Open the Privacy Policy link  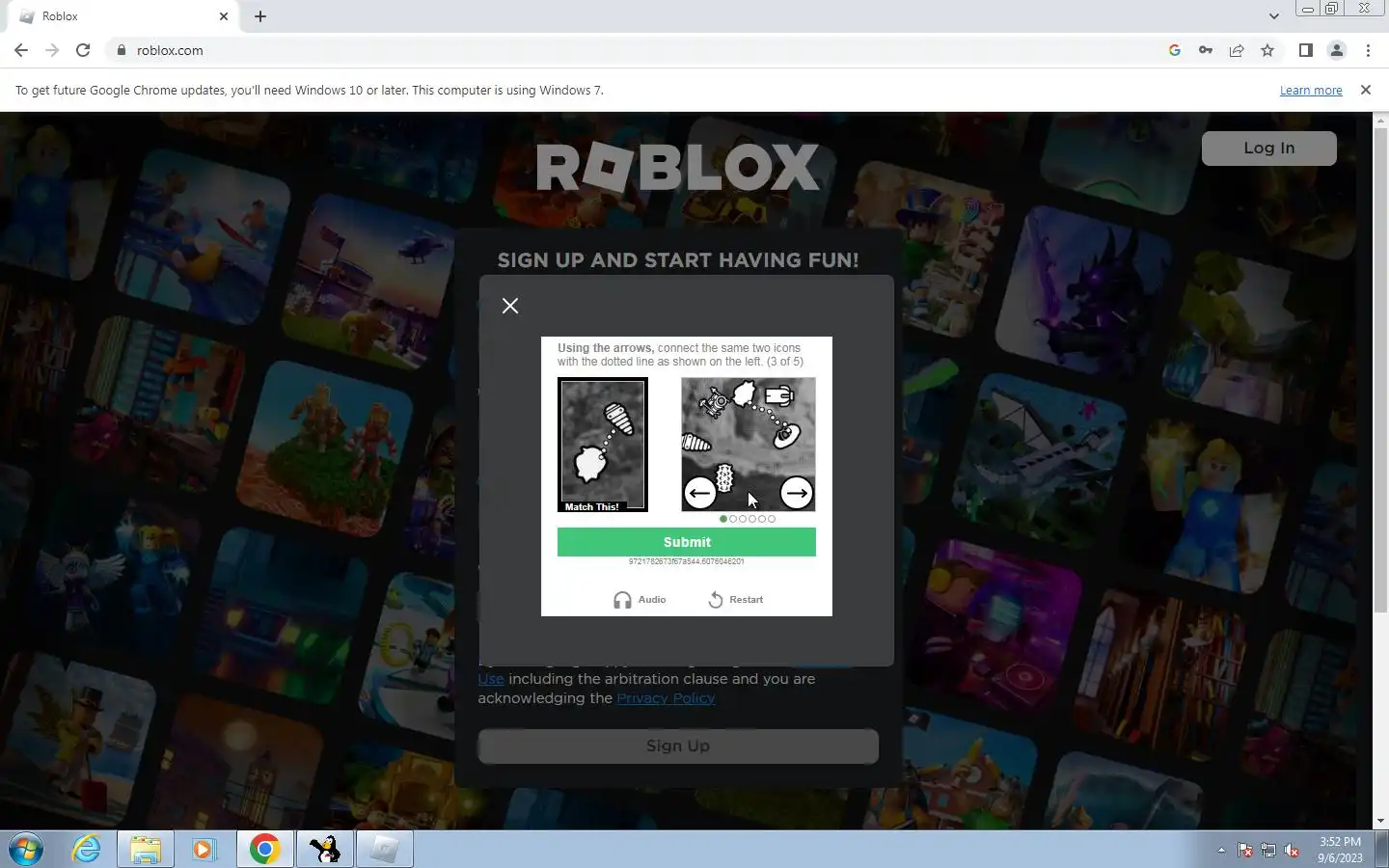coord(666,698)
